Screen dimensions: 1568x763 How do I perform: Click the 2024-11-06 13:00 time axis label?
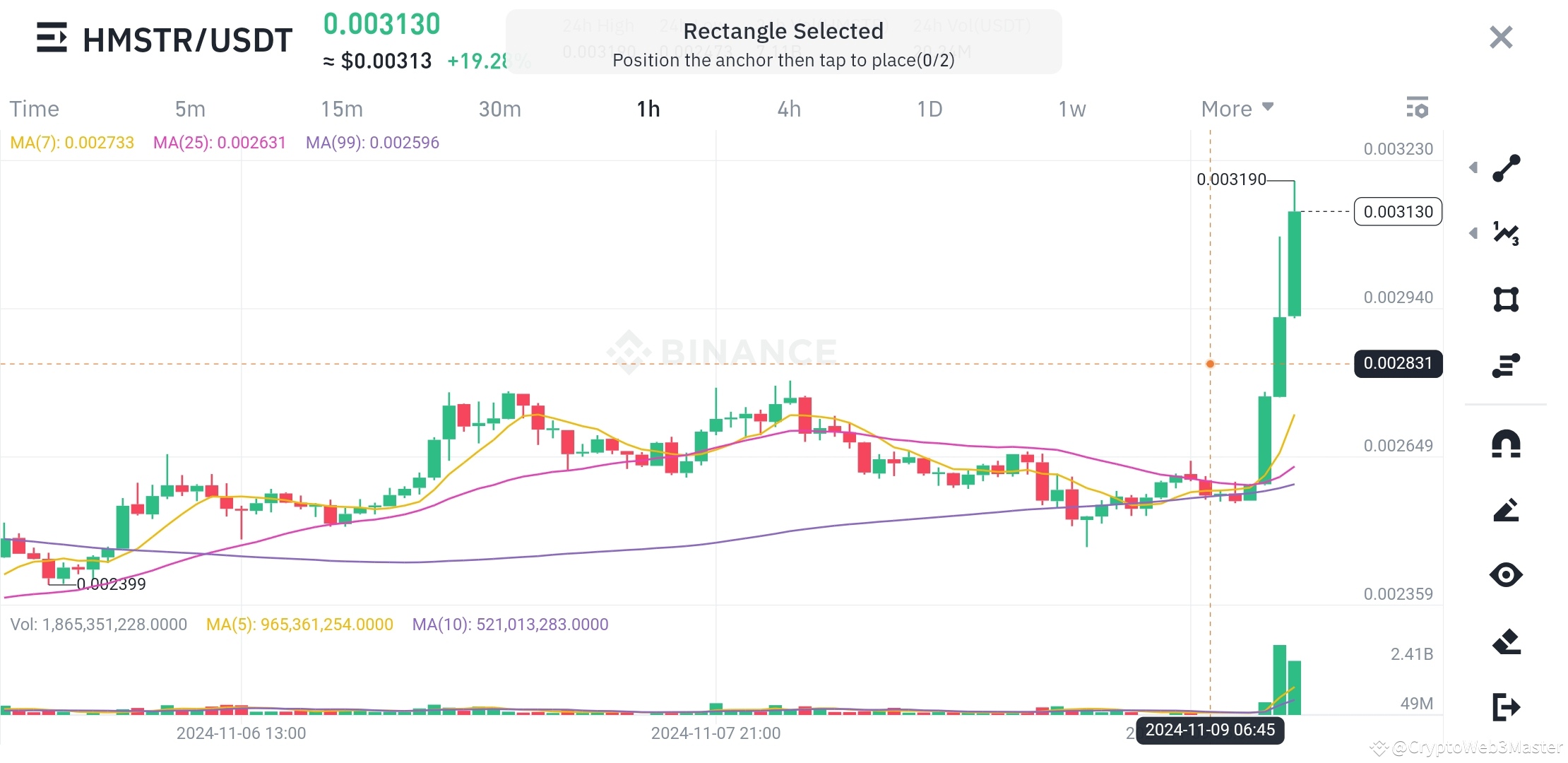coord(241,733)
